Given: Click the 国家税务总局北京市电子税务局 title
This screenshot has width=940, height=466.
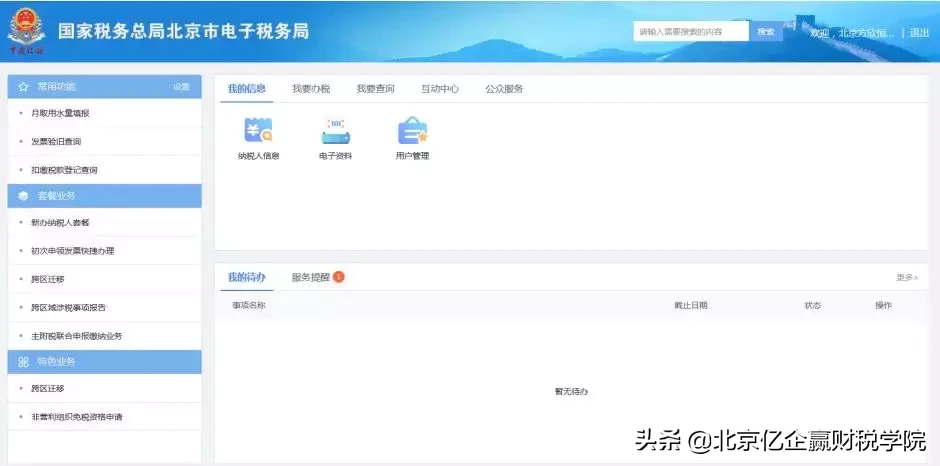Looking at the screenshot, I should (183, 31).
